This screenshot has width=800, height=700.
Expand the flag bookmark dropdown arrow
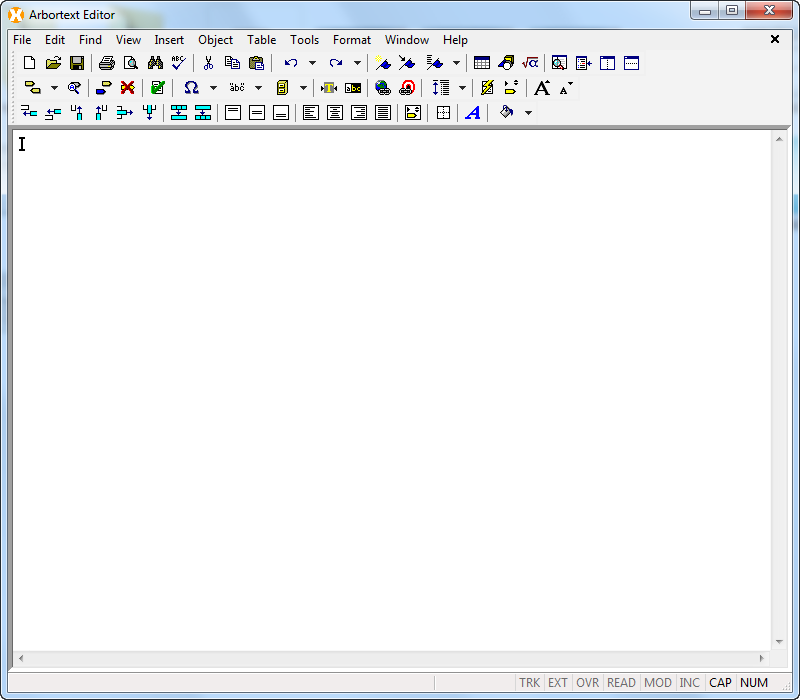click(456, 63)
